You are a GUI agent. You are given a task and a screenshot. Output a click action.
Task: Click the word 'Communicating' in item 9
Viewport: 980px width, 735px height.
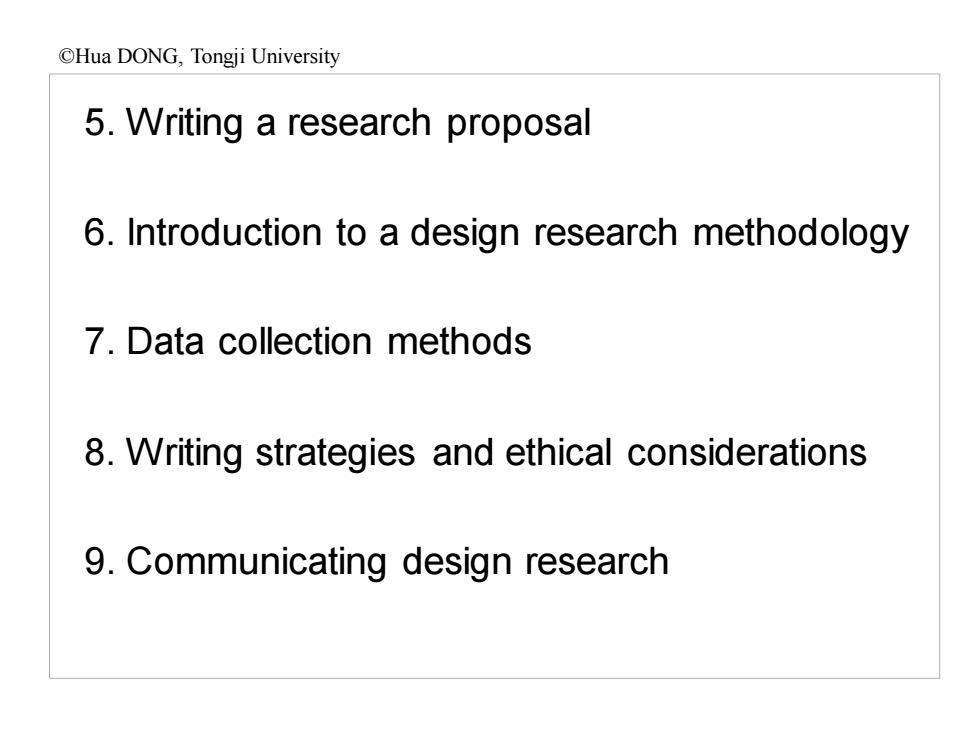(x=256, y=562)
